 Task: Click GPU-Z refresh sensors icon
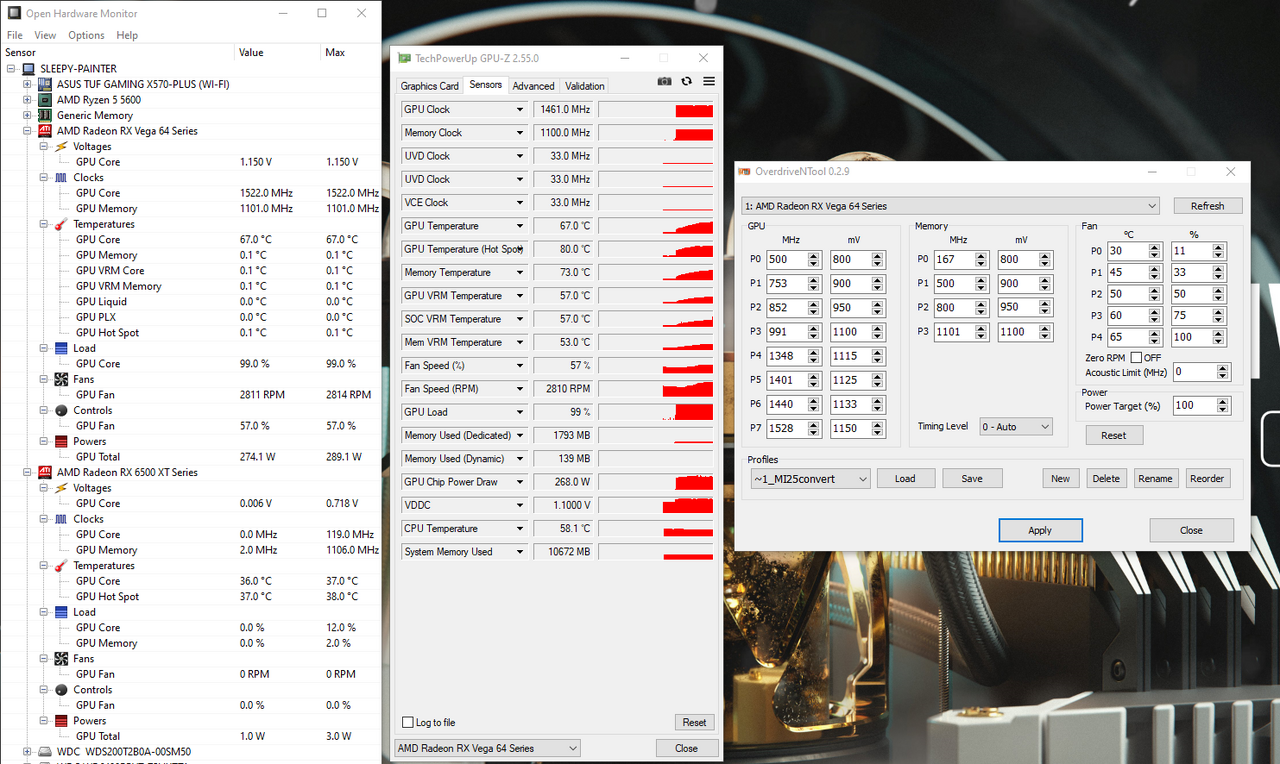[686, 82]
